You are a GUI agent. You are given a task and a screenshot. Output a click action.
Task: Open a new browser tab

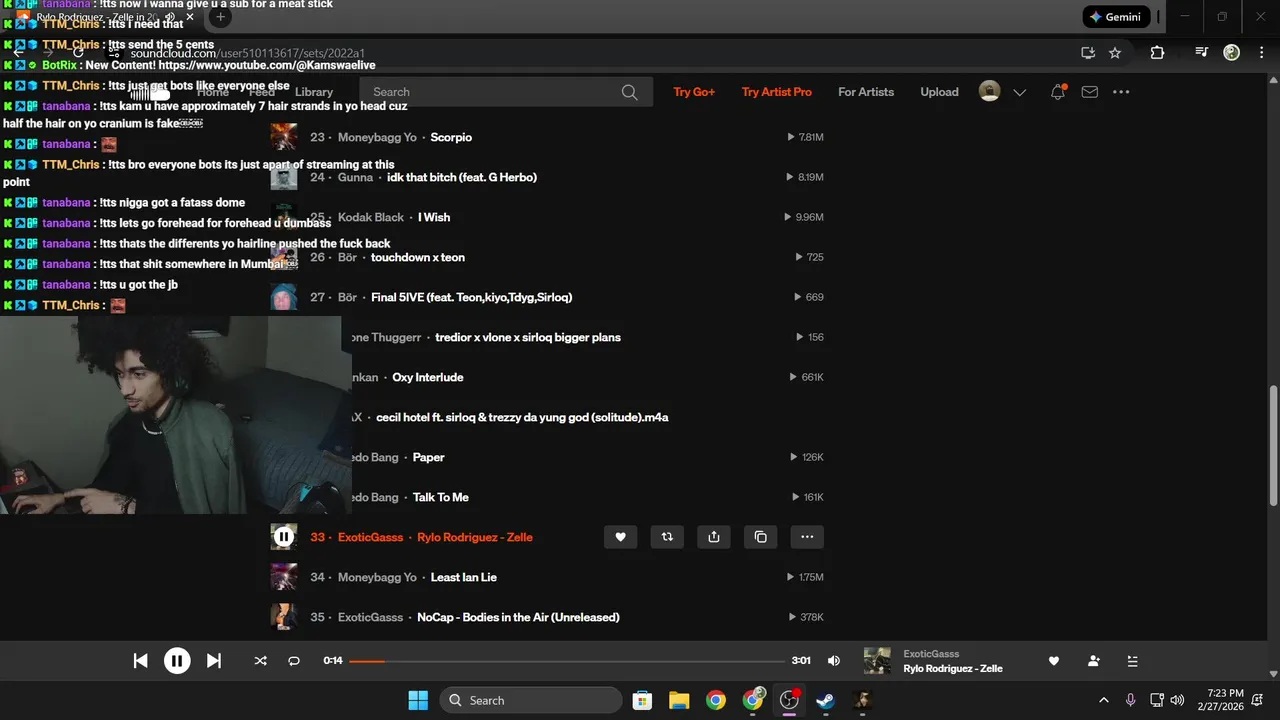coord(221,17)
